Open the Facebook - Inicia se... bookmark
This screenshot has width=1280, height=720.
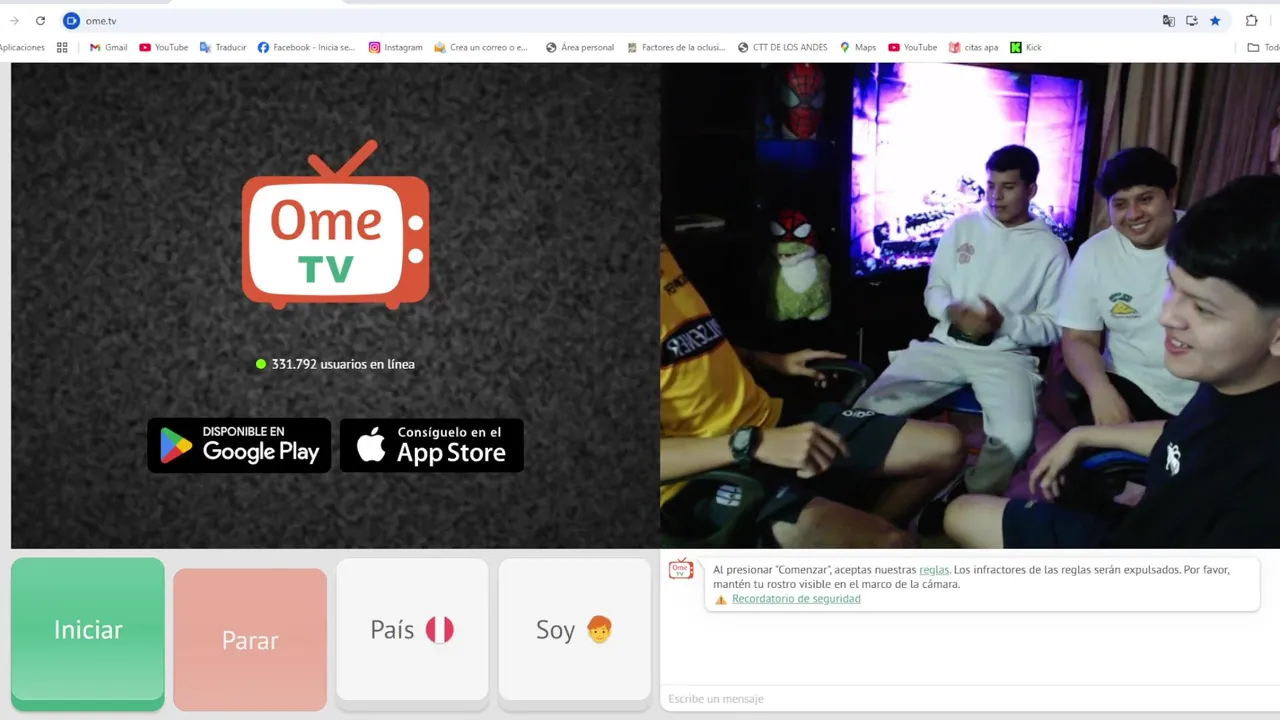pos(306,47)
